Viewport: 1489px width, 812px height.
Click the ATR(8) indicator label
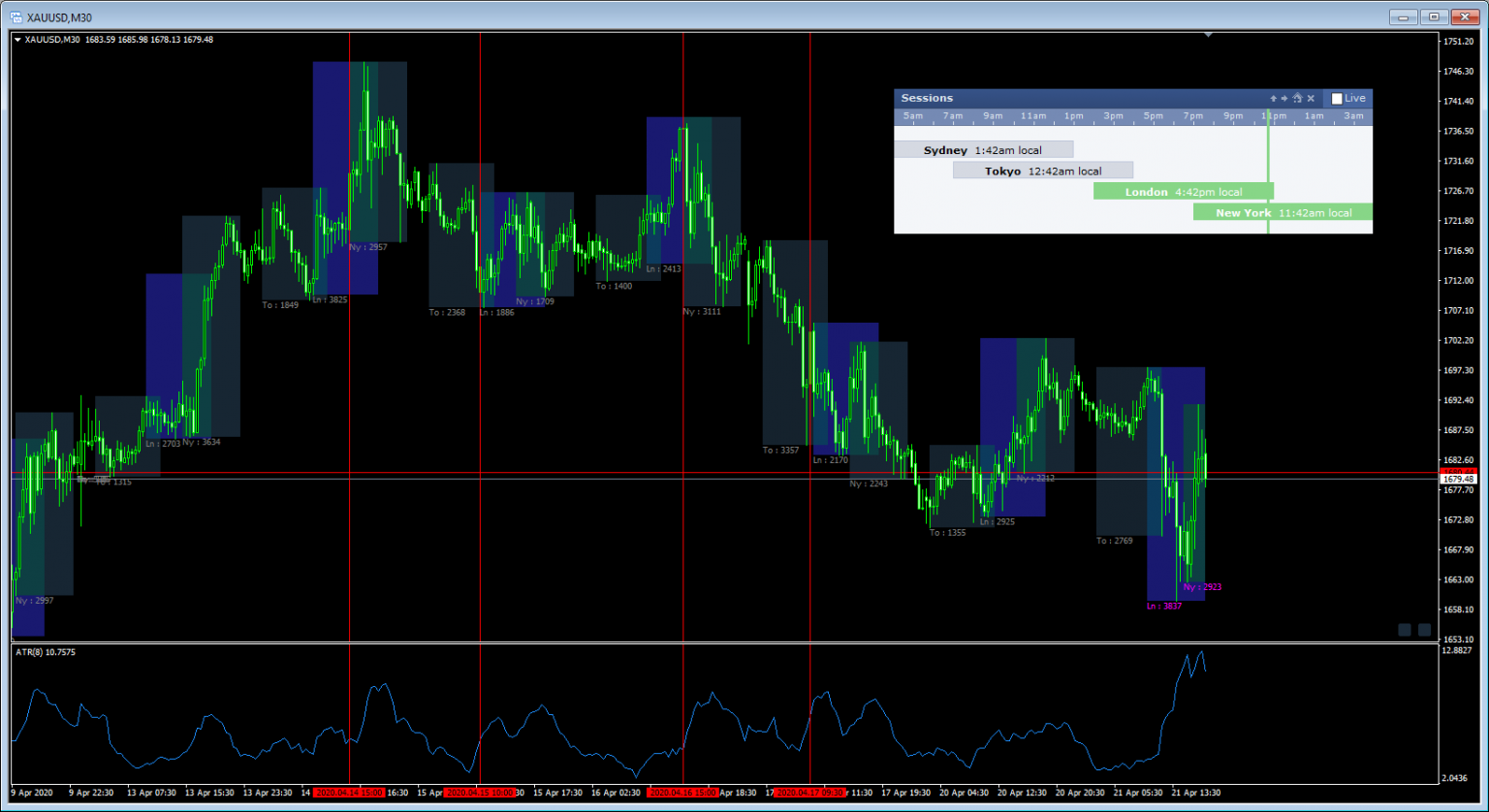(x=46, y=652)
